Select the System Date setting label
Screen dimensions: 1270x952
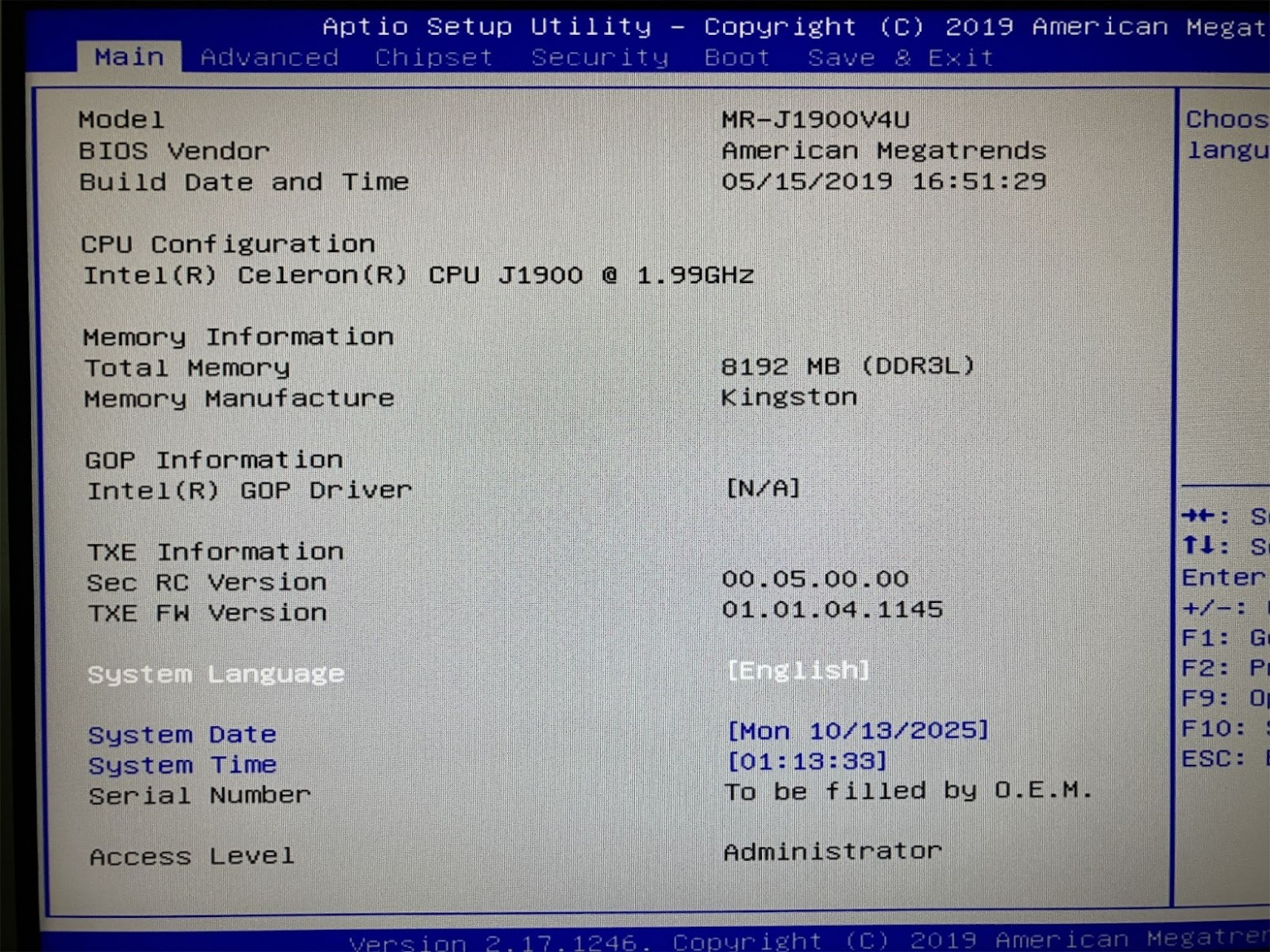(182, 735)
